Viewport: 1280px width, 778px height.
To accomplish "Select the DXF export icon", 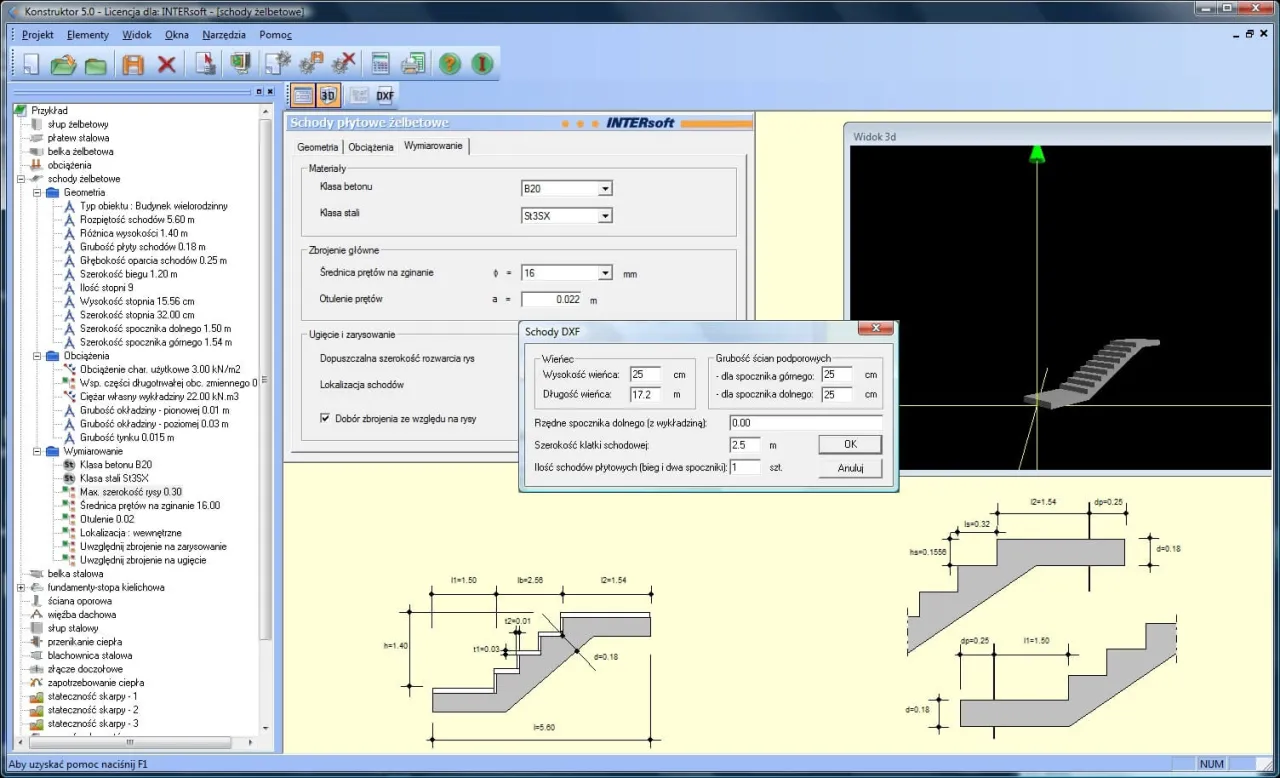I will 385,95.
